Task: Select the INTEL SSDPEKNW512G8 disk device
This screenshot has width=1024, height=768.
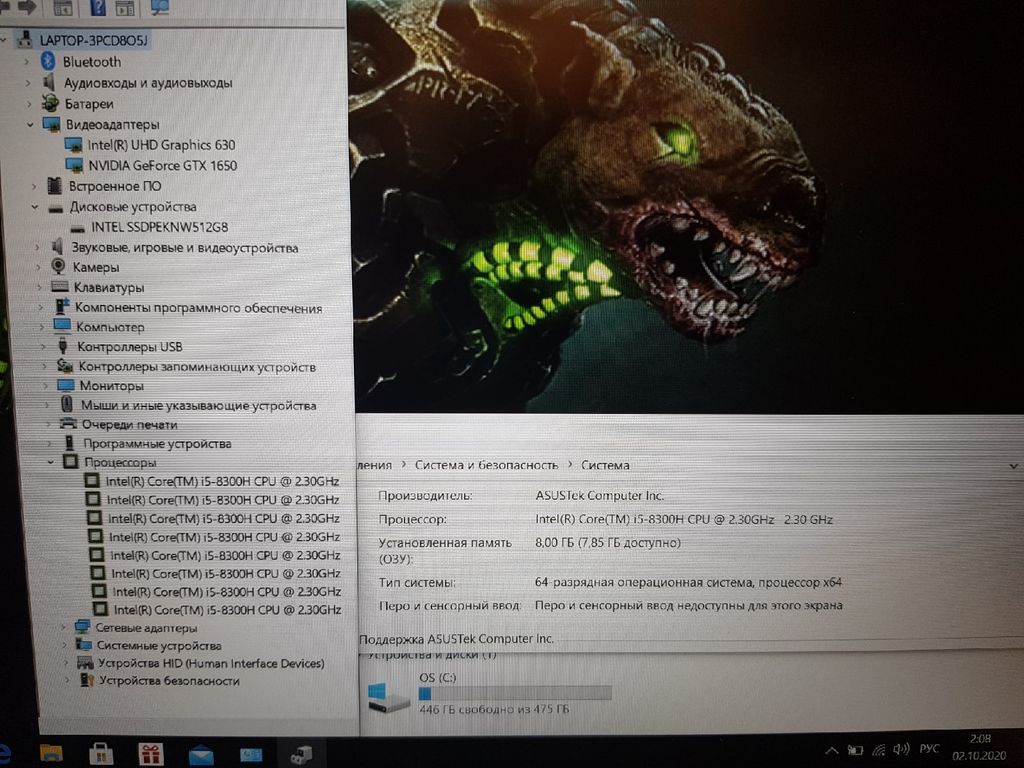Action: point(159,227)
